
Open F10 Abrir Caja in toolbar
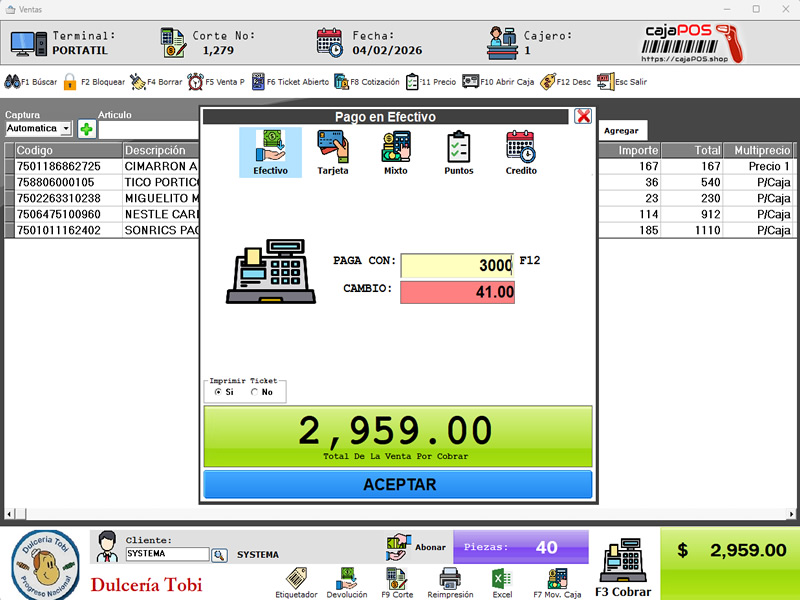(498, 82)
